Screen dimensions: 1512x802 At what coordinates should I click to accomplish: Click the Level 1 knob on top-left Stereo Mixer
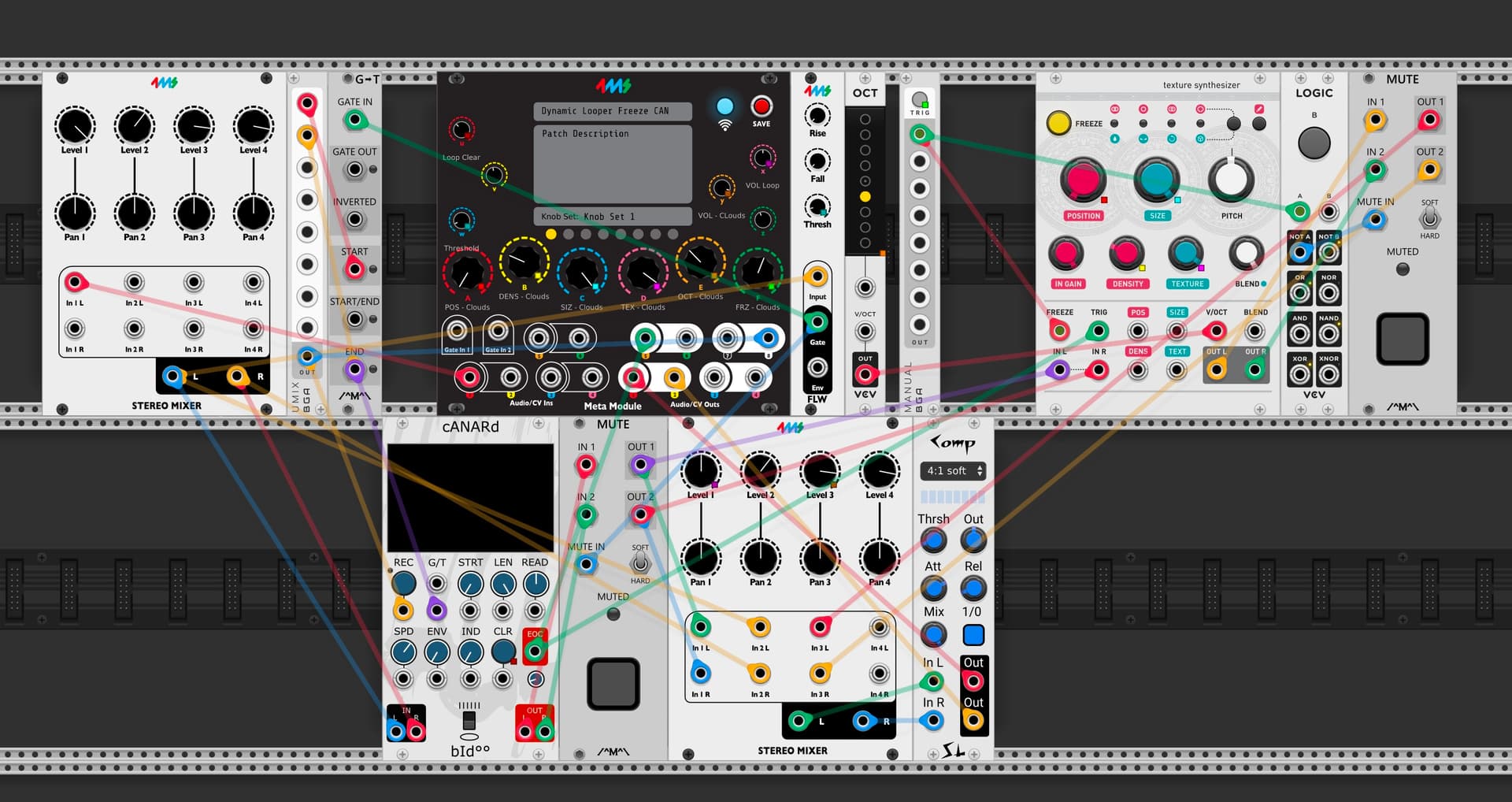[75, 126]
